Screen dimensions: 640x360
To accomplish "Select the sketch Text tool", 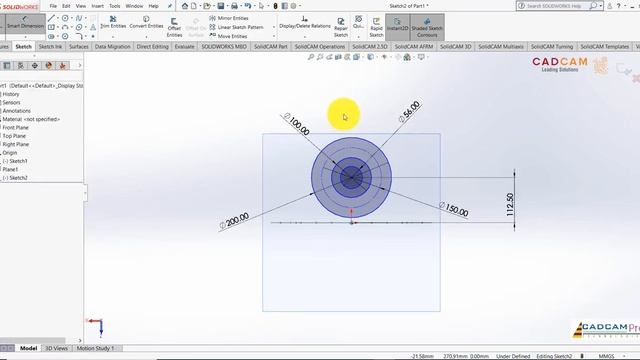I will [x=93, y=27].
